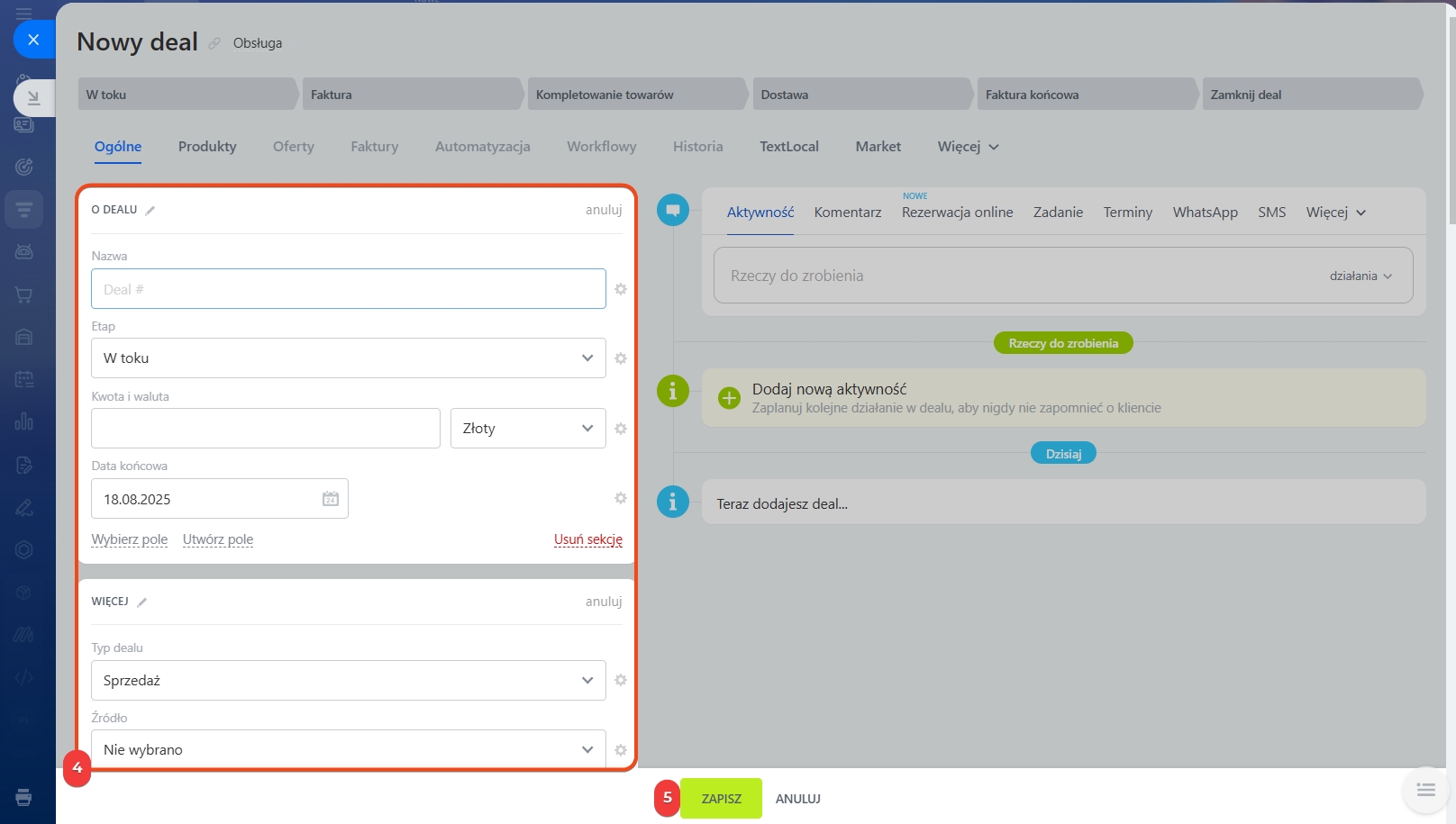
Task: Open the signature pen icon in sidebar
Action: [x=24, y=508]
